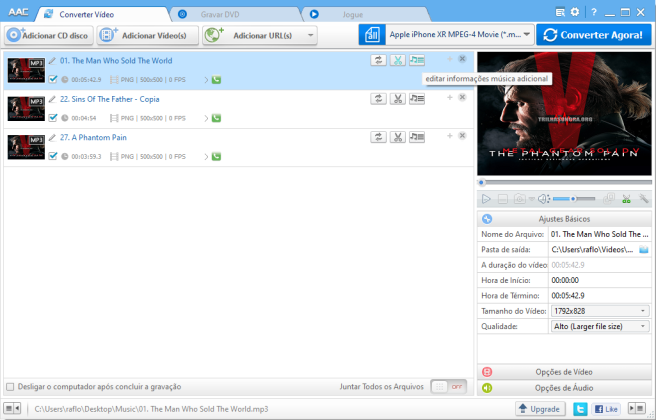Uncheck The Man Who Sold The World checkbox

coord(53,79)
